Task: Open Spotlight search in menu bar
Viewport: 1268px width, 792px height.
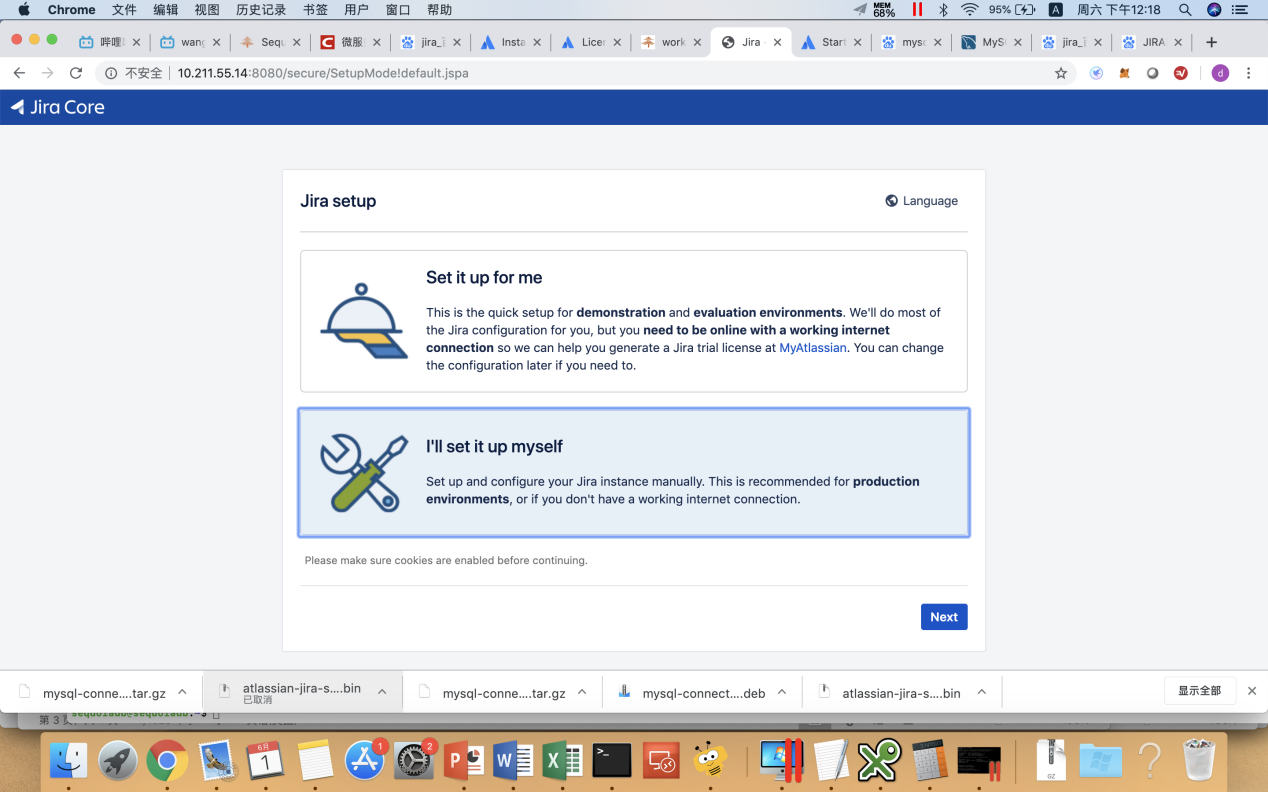Action: [1185, 10]
